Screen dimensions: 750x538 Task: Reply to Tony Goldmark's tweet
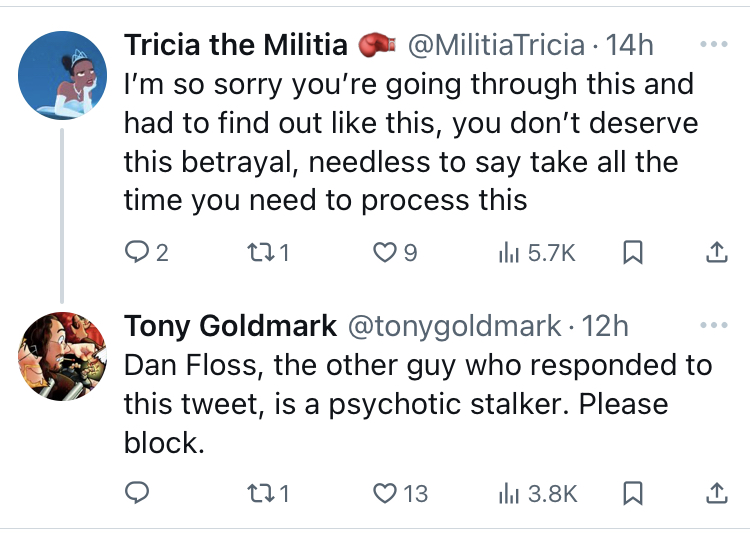pyautogui.click(x=137, y=493)
